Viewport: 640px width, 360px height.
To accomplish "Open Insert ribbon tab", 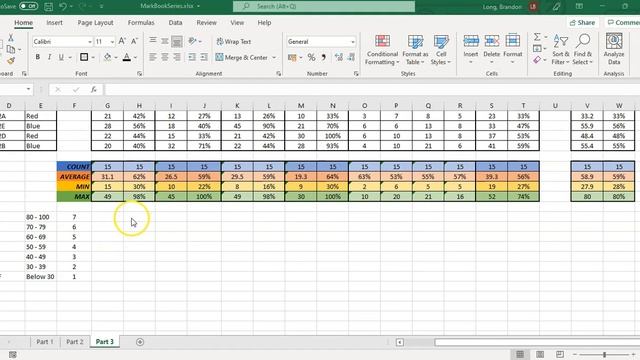I will [x=54, y=23].
